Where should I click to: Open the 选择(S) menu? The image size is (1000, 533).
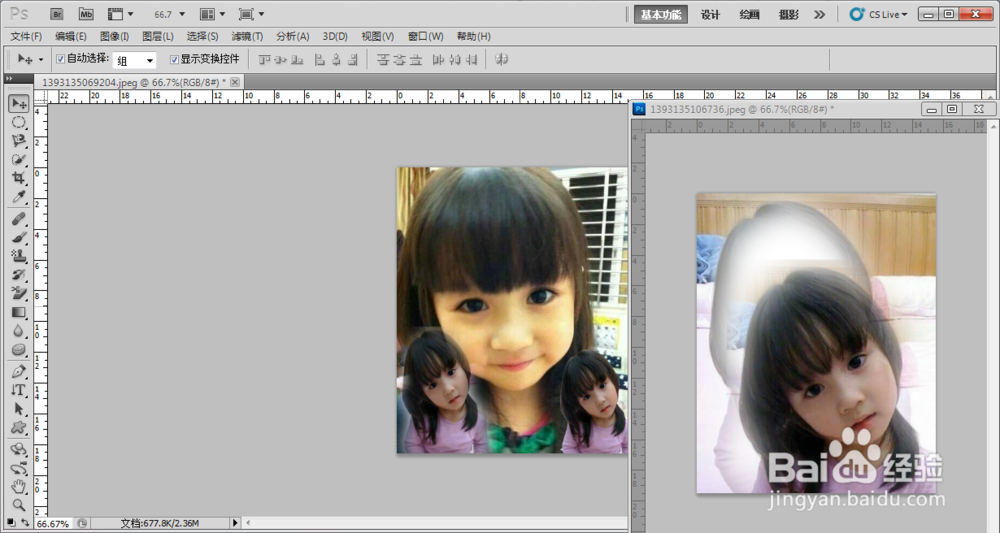202,36
